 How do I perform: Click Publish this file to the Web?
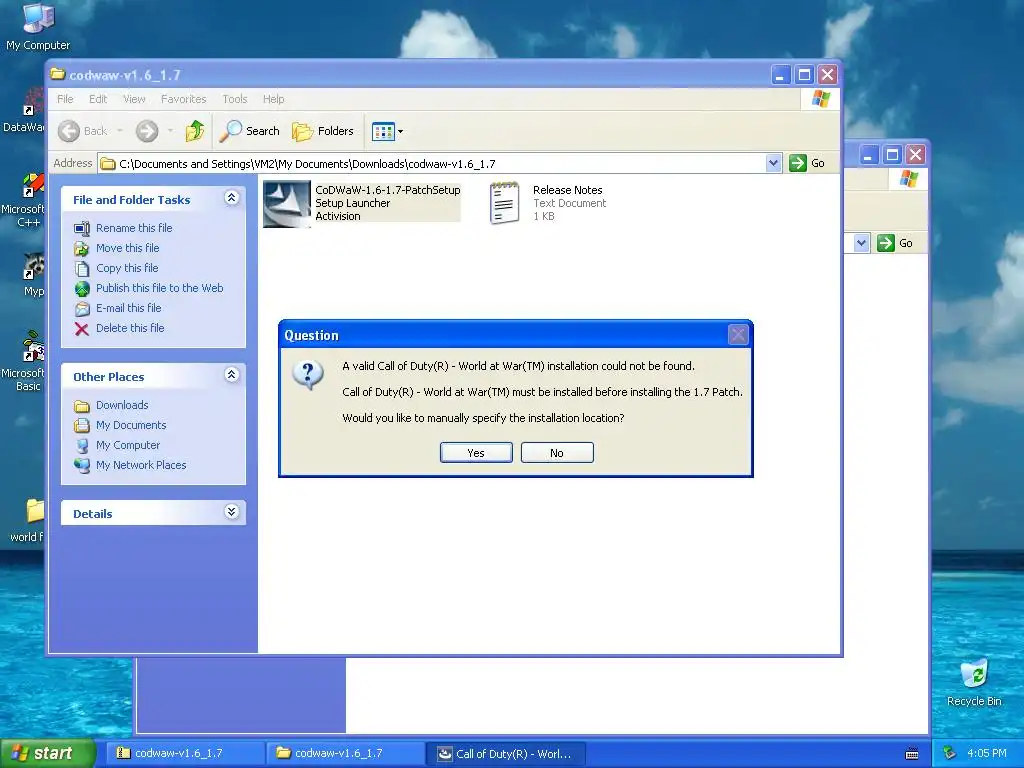click(x=159, y=288)
